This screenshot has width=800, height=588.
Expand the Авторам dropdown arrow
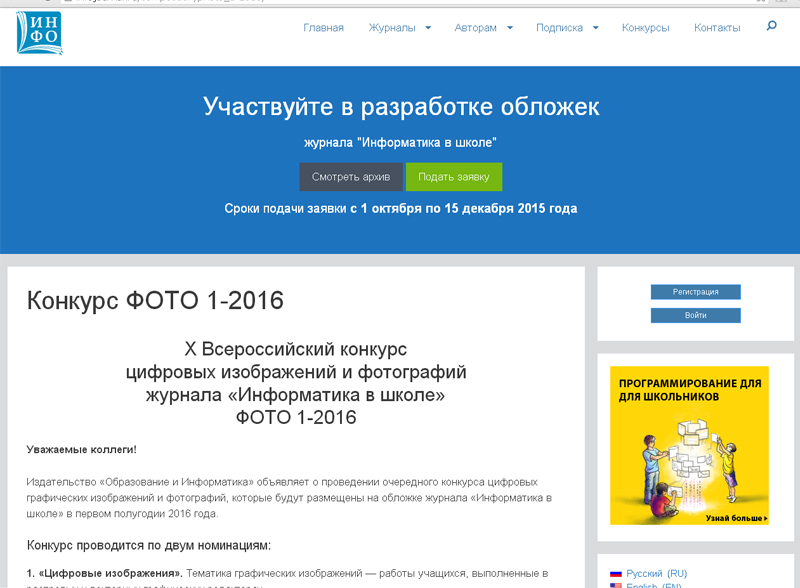point(510,28)
